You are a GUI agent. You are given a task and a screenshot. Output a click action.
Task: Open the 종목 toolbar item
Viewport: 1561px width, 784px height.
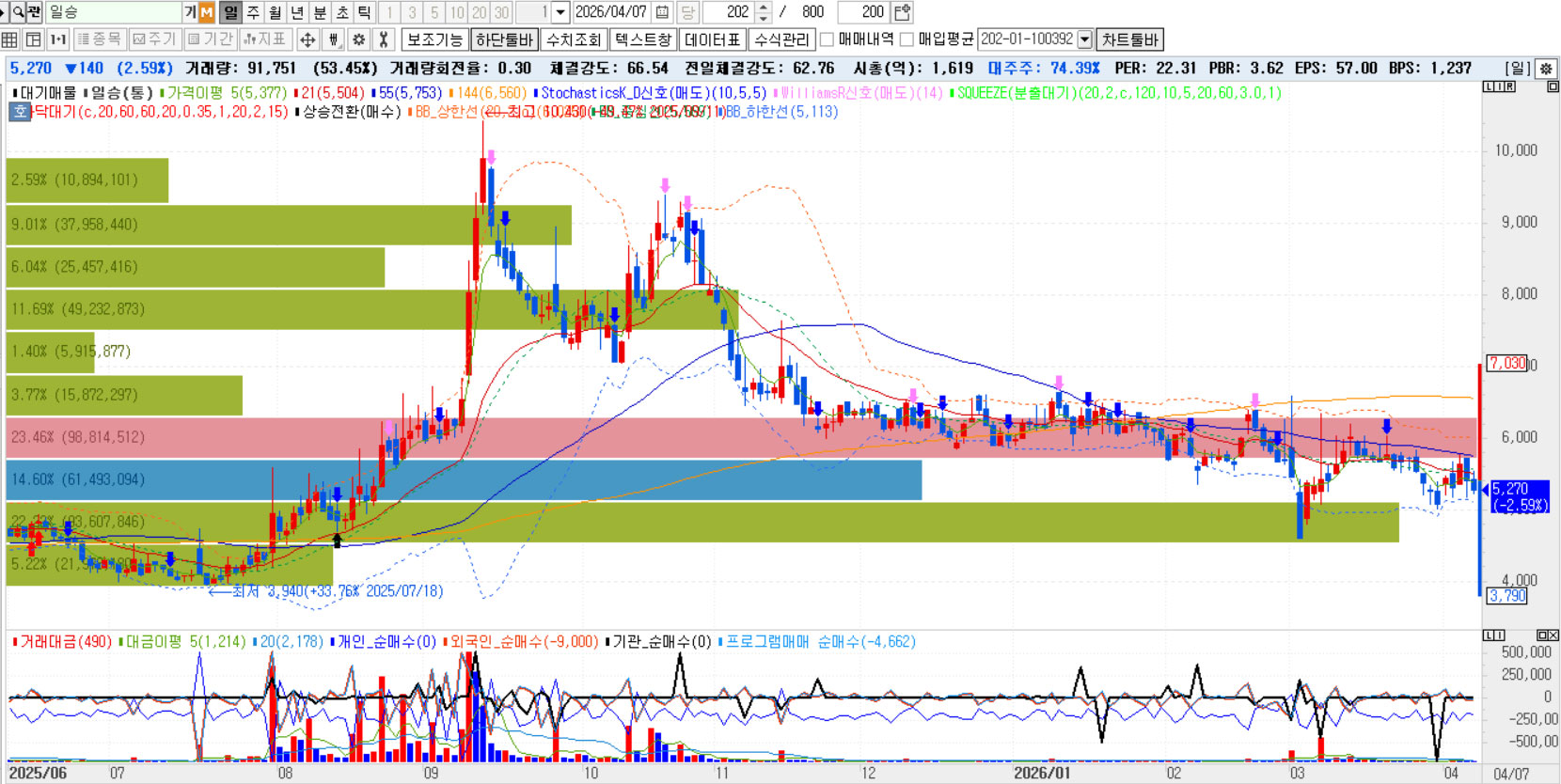pyautogui.click(x=99, y=39)
